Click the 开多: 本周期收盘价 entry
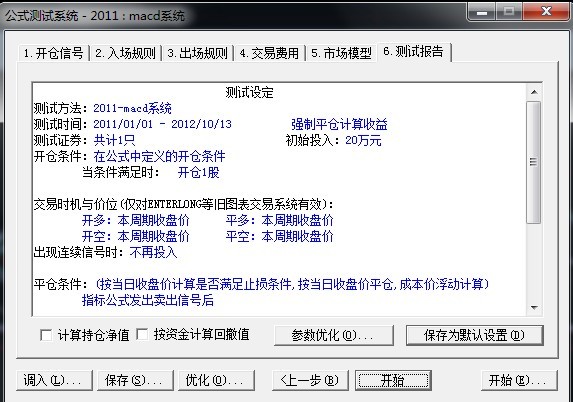The width and height of the screenshot is (573, 402). coord(136,220)
